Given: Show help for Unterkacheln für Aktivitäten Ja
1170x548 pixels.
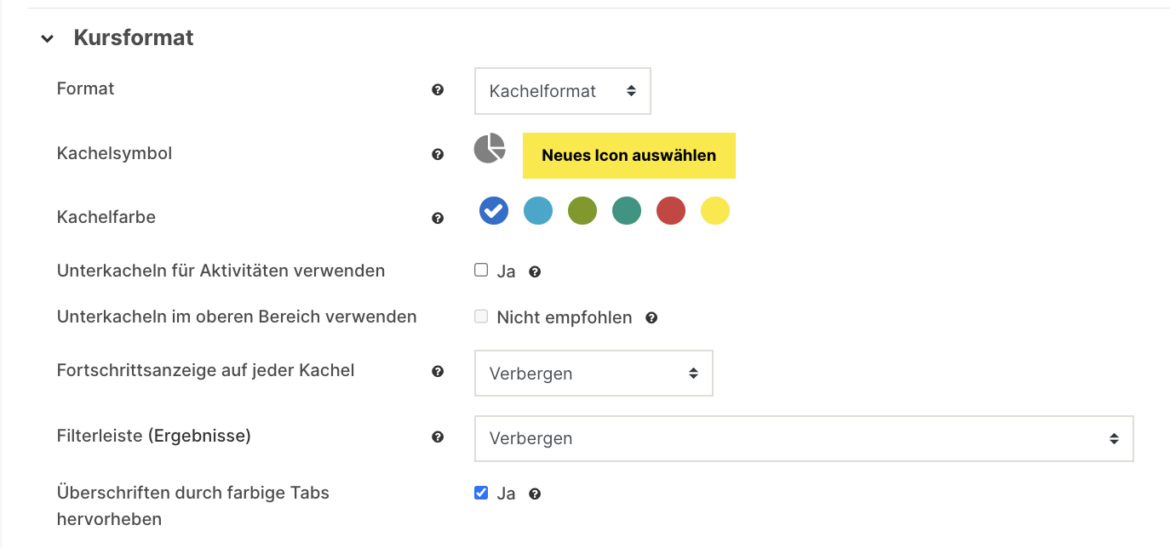Looking at the screenshot, I should point(535,272).
